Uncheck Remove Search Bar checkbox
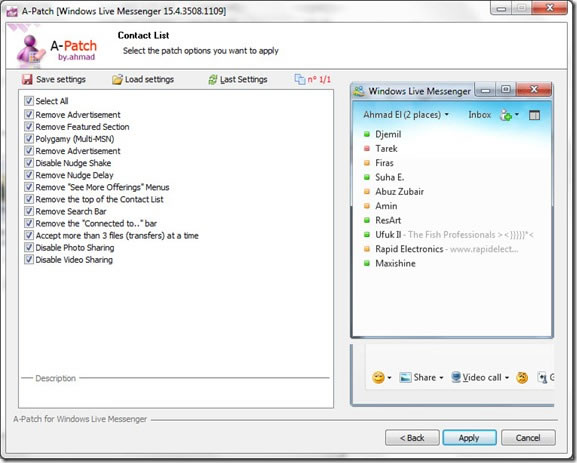The height and width of the screenshot is (463, 577). [x=29, y=211]
